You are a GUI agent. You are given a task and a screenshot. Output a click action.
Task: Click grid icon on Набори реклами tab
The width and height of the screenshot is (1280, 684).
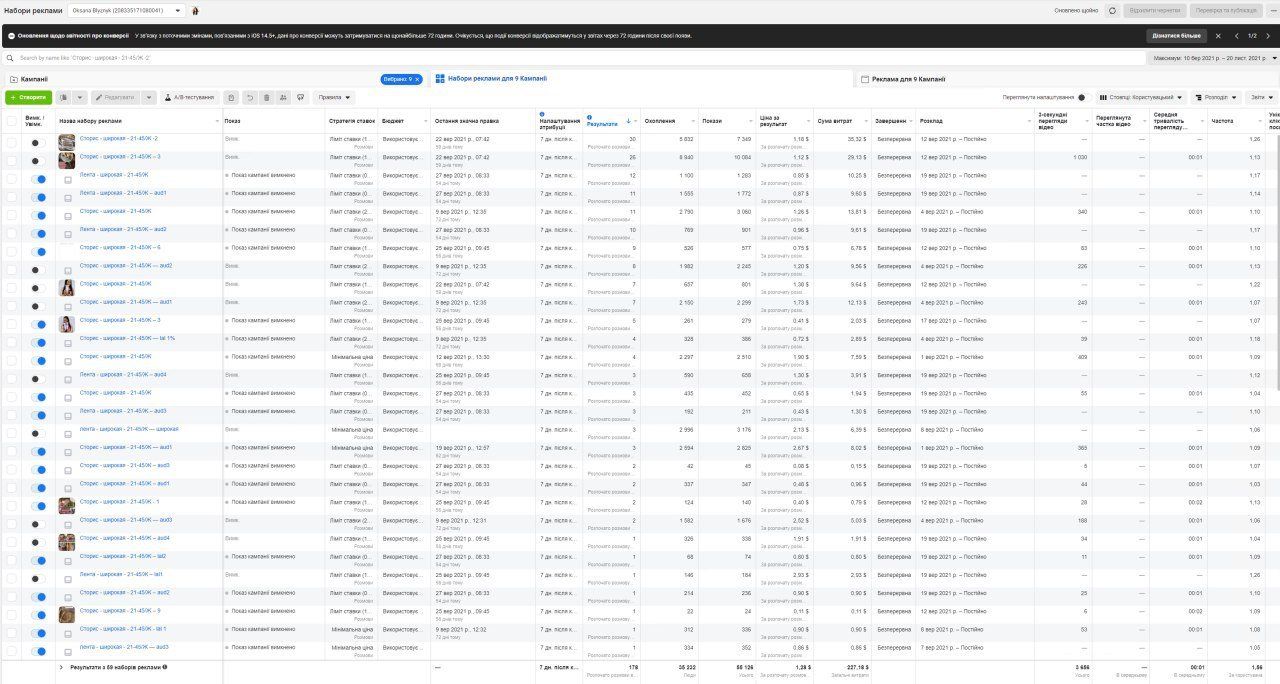tap(440, 78)
